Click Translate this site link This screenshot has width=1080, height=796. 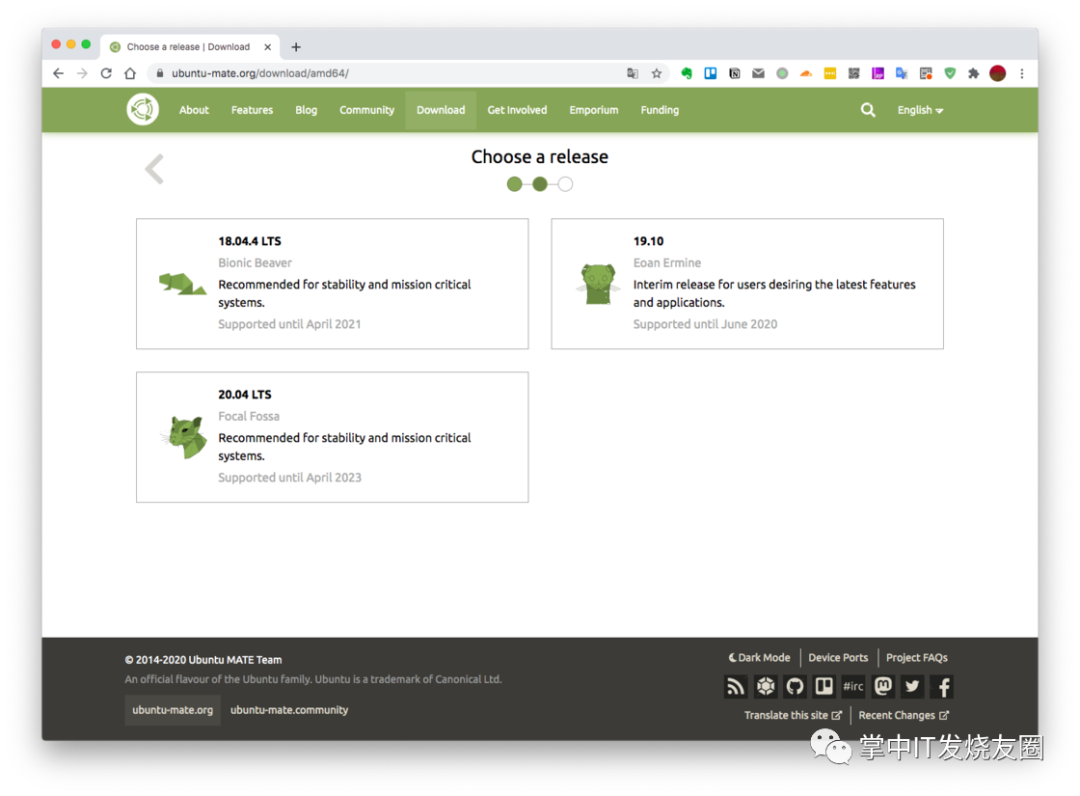tap(793, 715)
